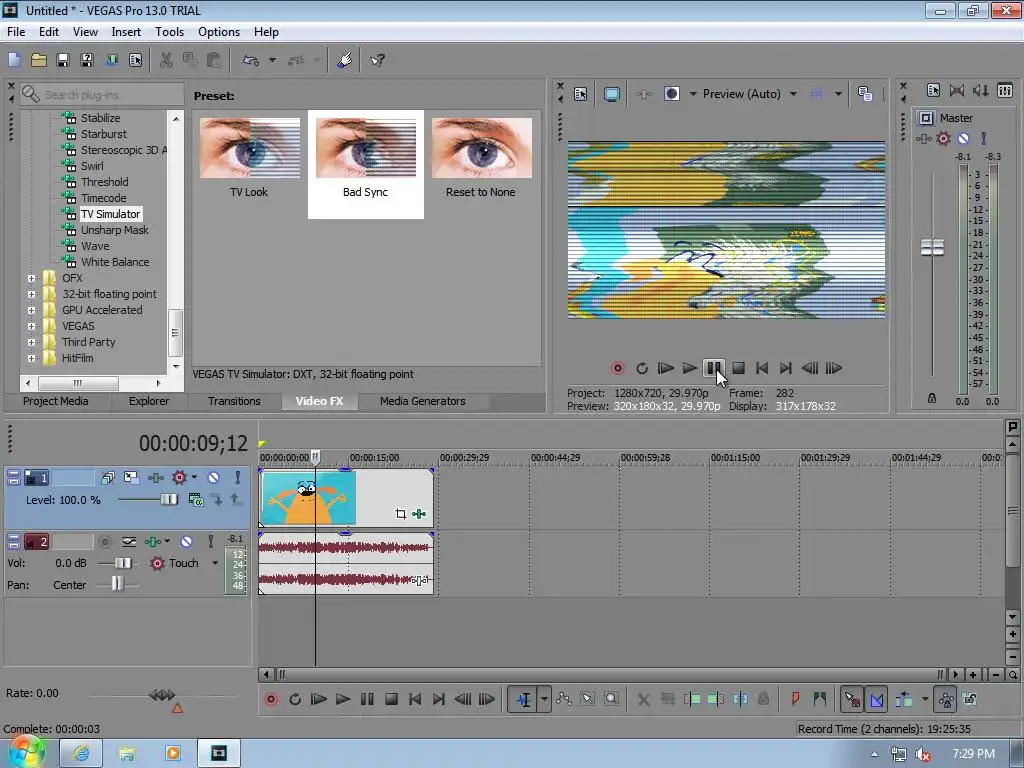This screenshot has width=1024, height=768.
Task: Play from start in timeline transport
Action: click(319, 699)
